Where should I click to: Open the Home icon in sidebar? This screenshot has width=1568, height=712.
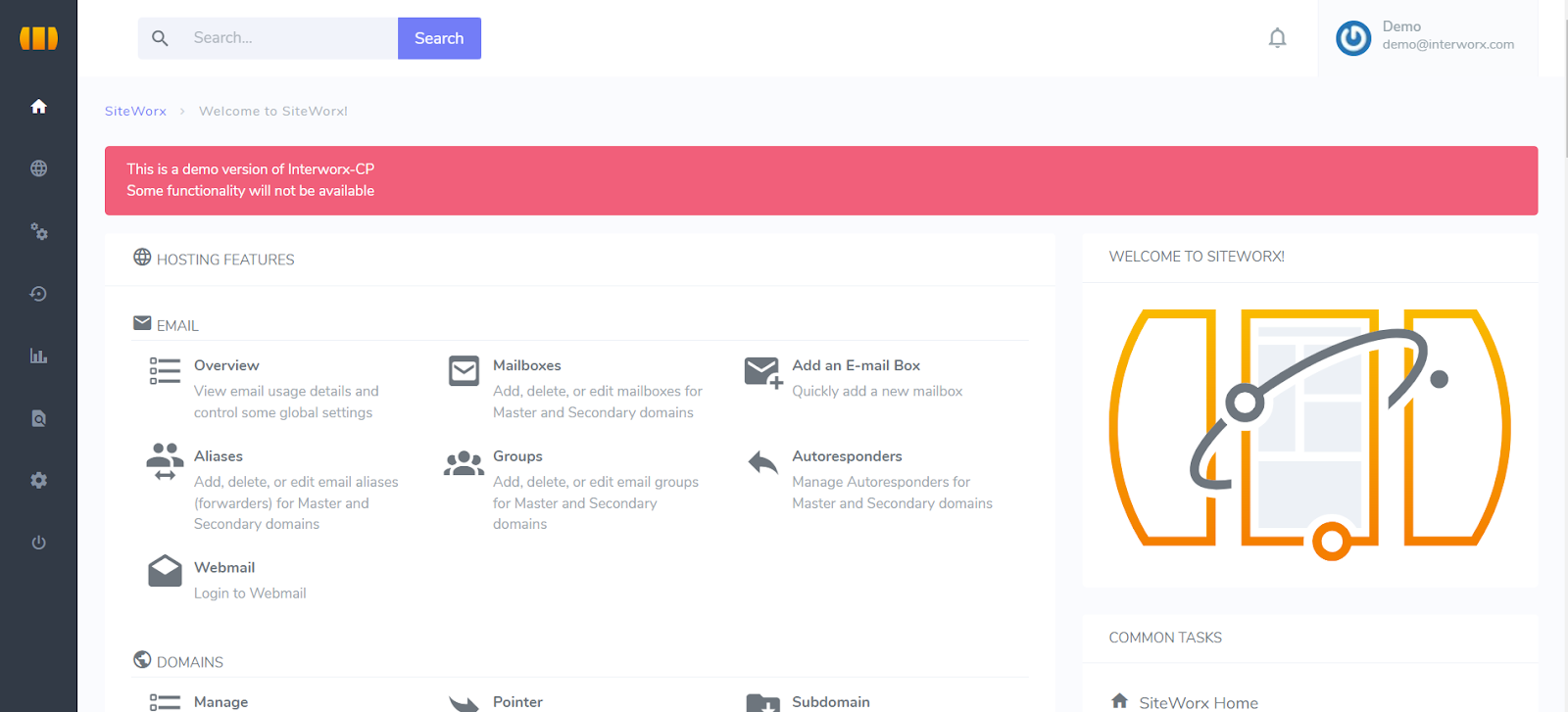38,107
